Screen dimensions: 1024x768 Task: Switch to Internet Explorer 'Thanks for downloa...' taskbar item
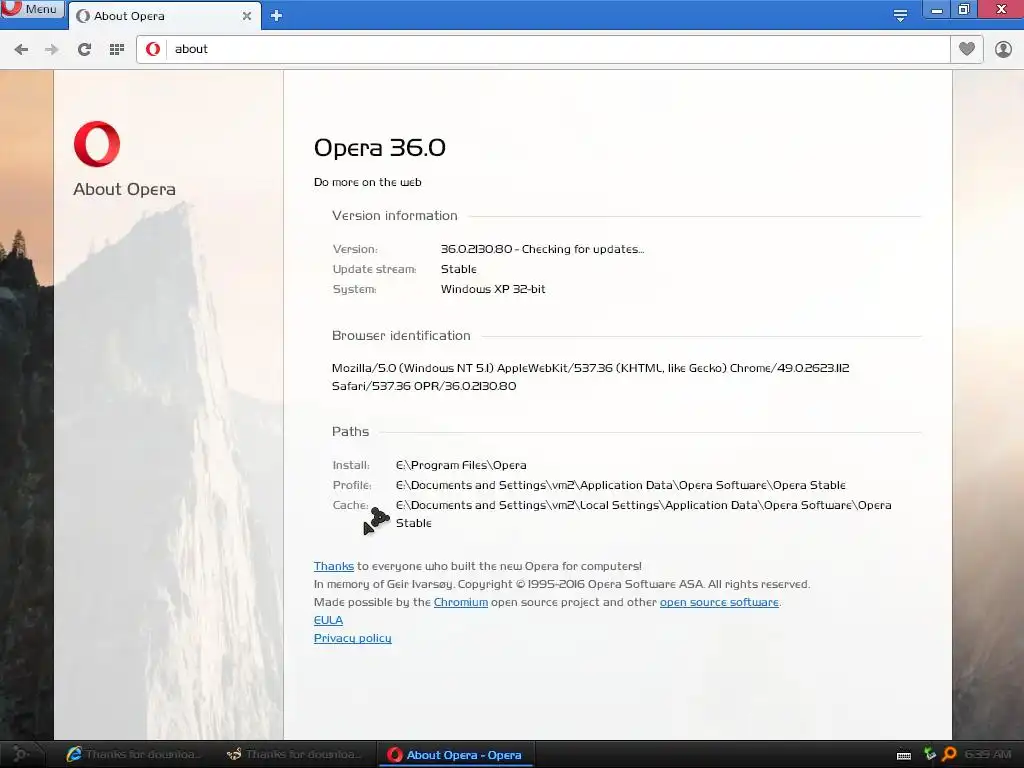pyautogui.click(x=134, y=754)
